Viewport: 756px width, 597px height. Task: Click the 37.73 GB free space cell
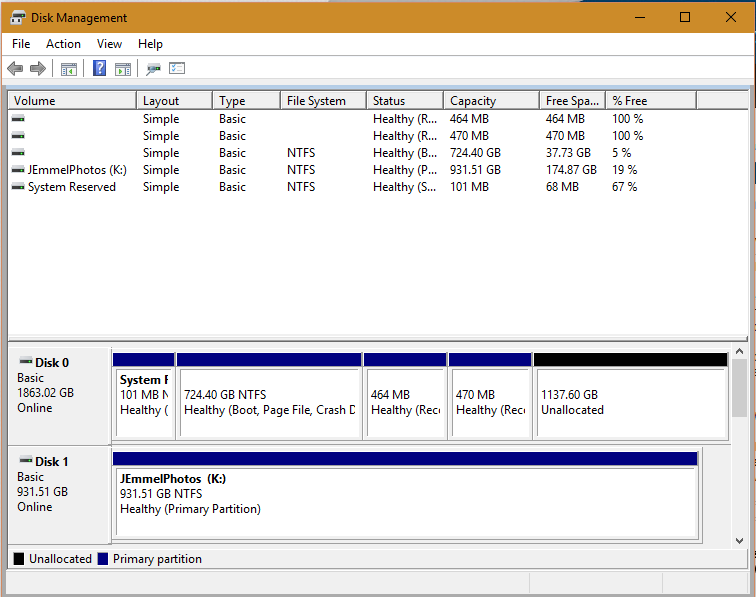pos(568,153)
